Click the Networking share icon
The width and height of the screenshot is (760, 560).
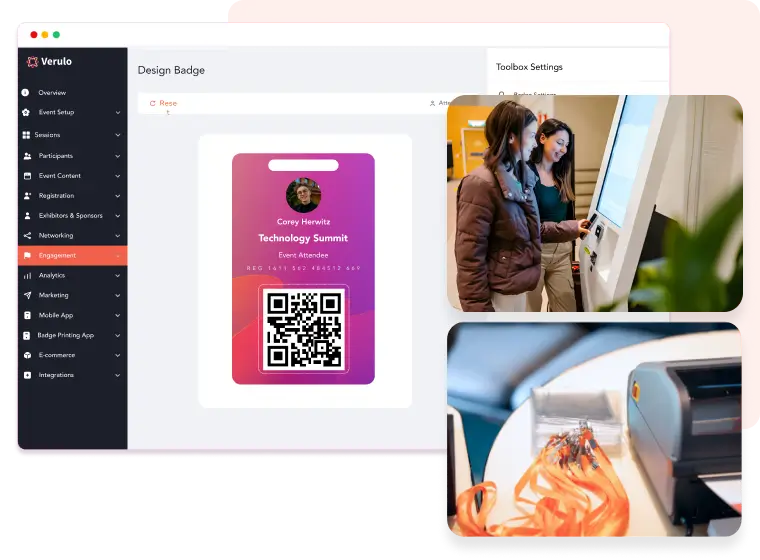point(27,235)
